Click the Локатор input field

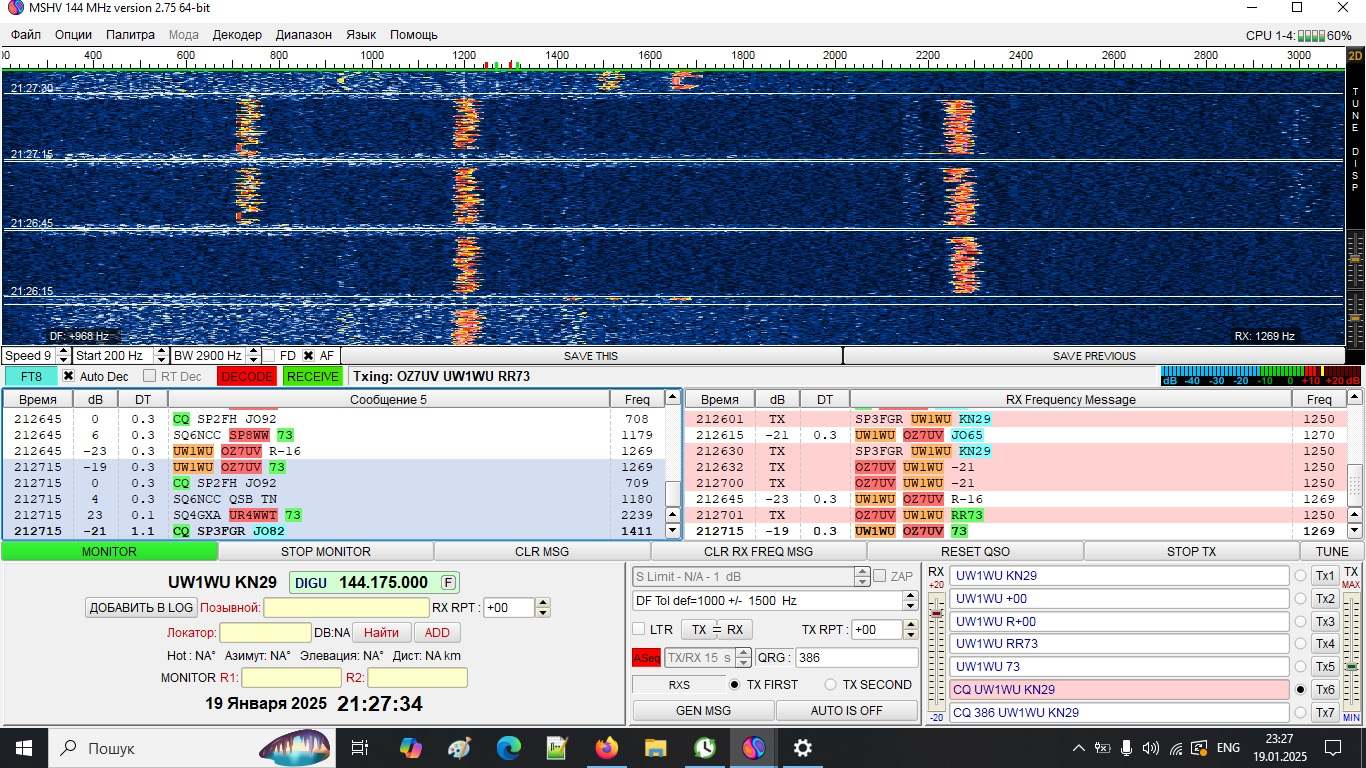[265, 632]
